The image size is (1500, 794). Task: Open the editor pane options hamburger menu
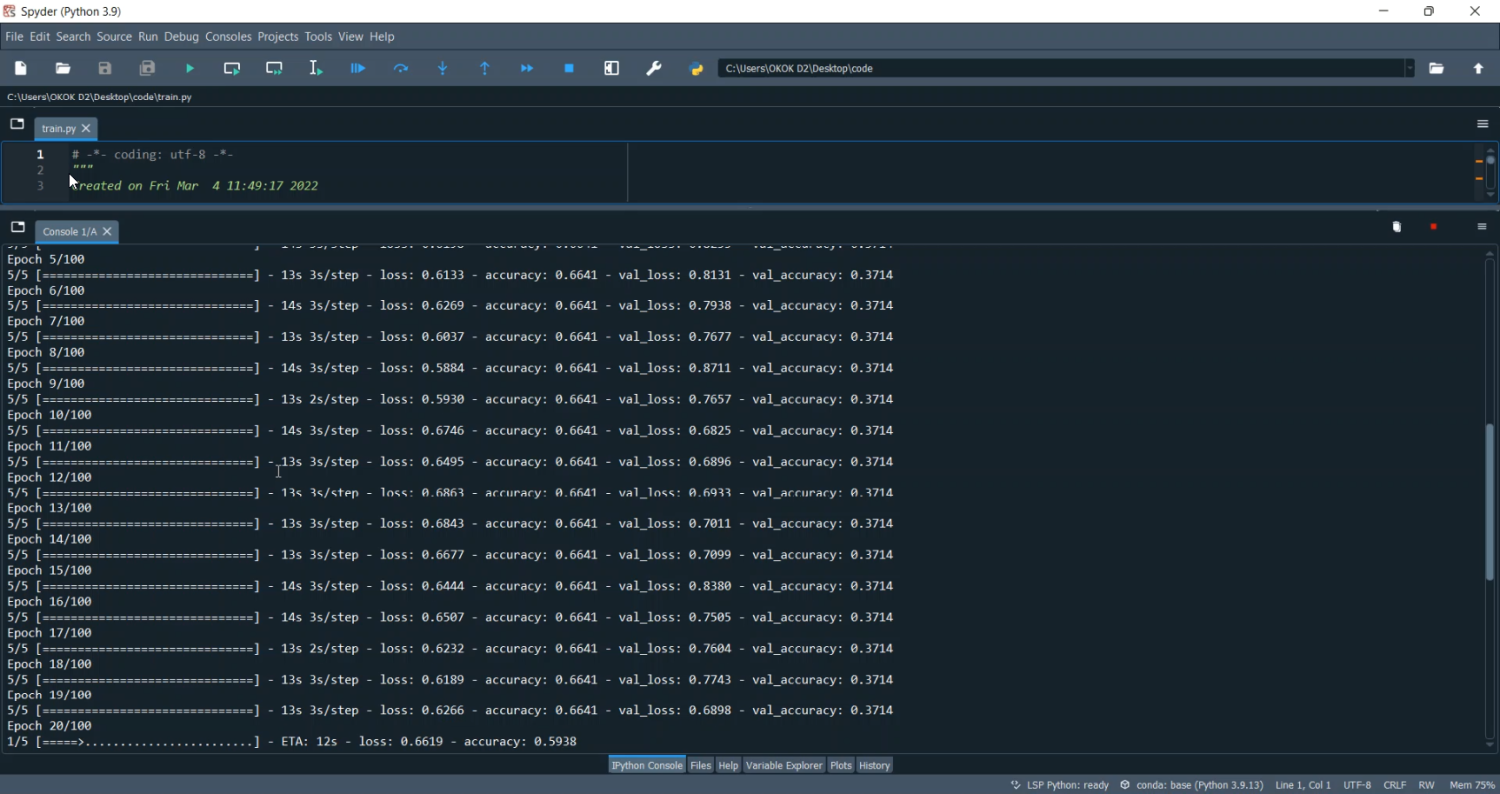coord(1482,125)
